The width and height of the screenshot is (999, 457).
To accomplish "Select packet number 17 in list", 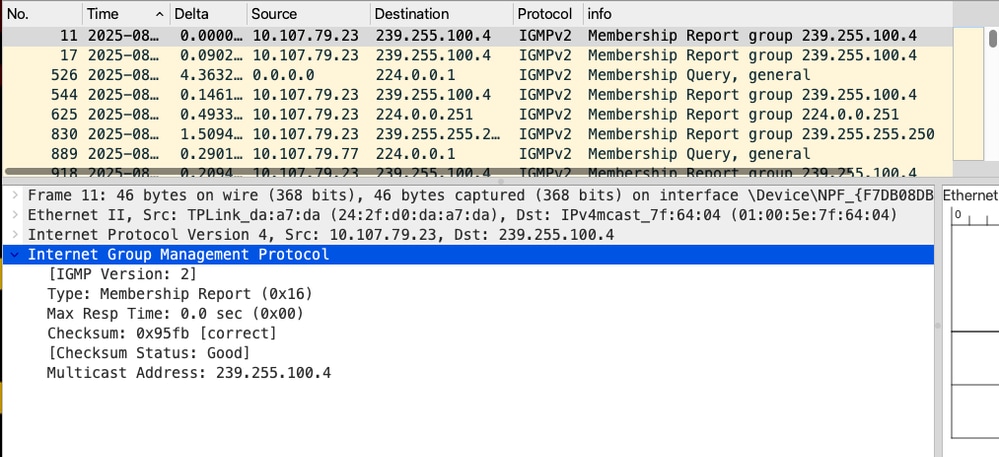I will point(400,55).
